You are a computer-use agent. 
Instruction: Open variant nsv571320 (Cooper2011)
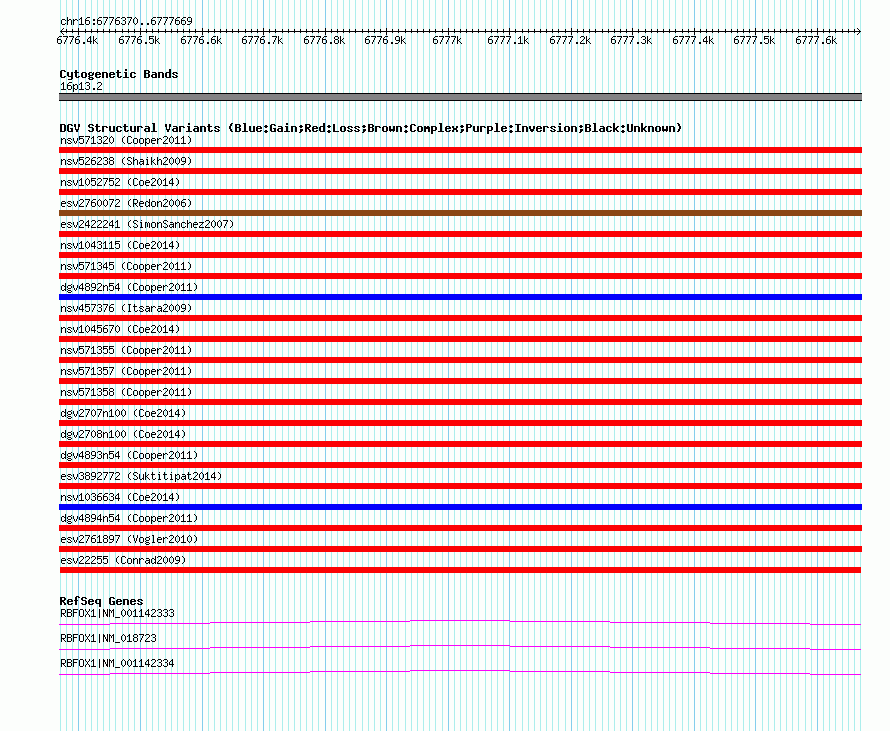[x=126, y=140]
